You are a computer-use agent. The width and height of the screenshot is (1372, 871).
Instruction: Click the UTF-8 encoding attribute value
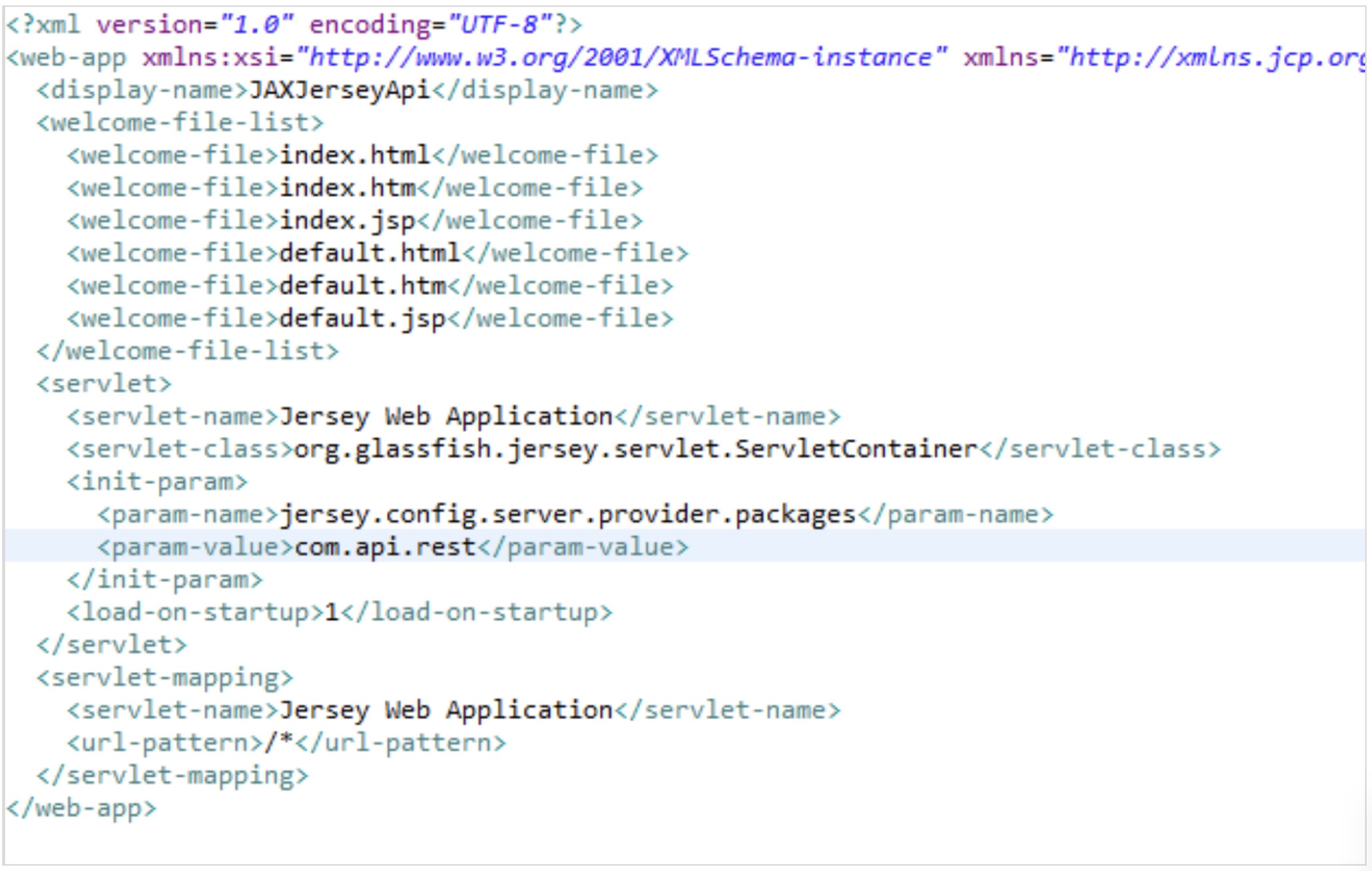500,24
